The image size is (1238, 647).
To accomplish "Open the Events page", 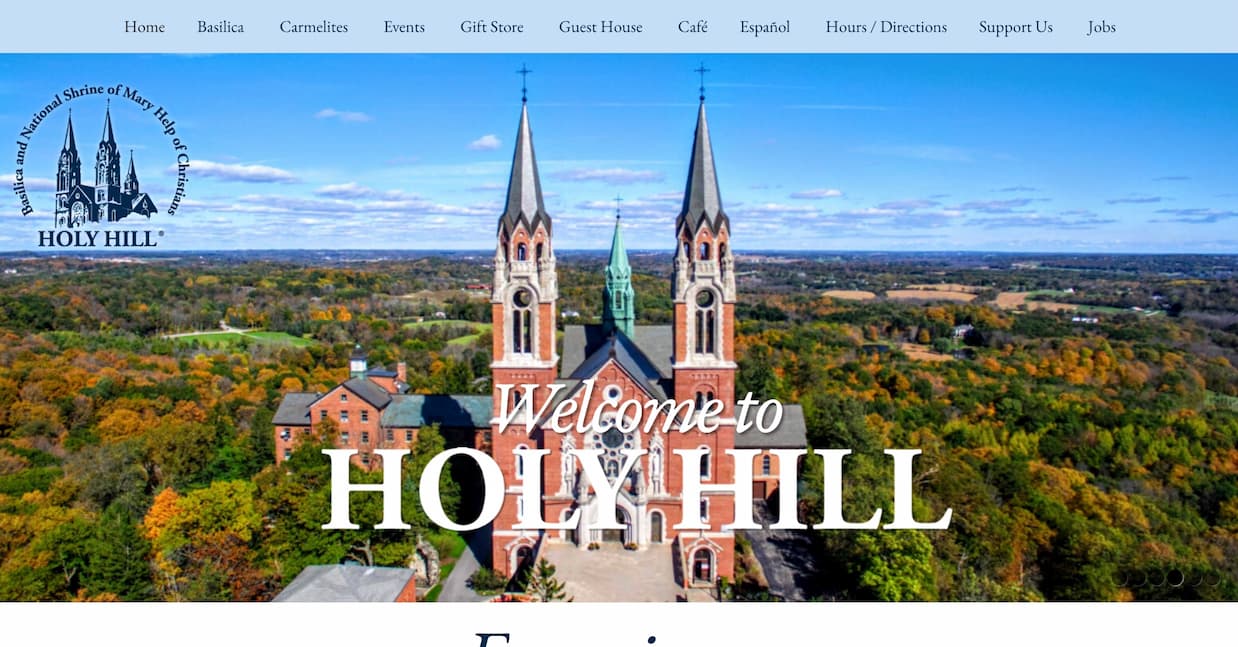I will click(x=404, y=27).
